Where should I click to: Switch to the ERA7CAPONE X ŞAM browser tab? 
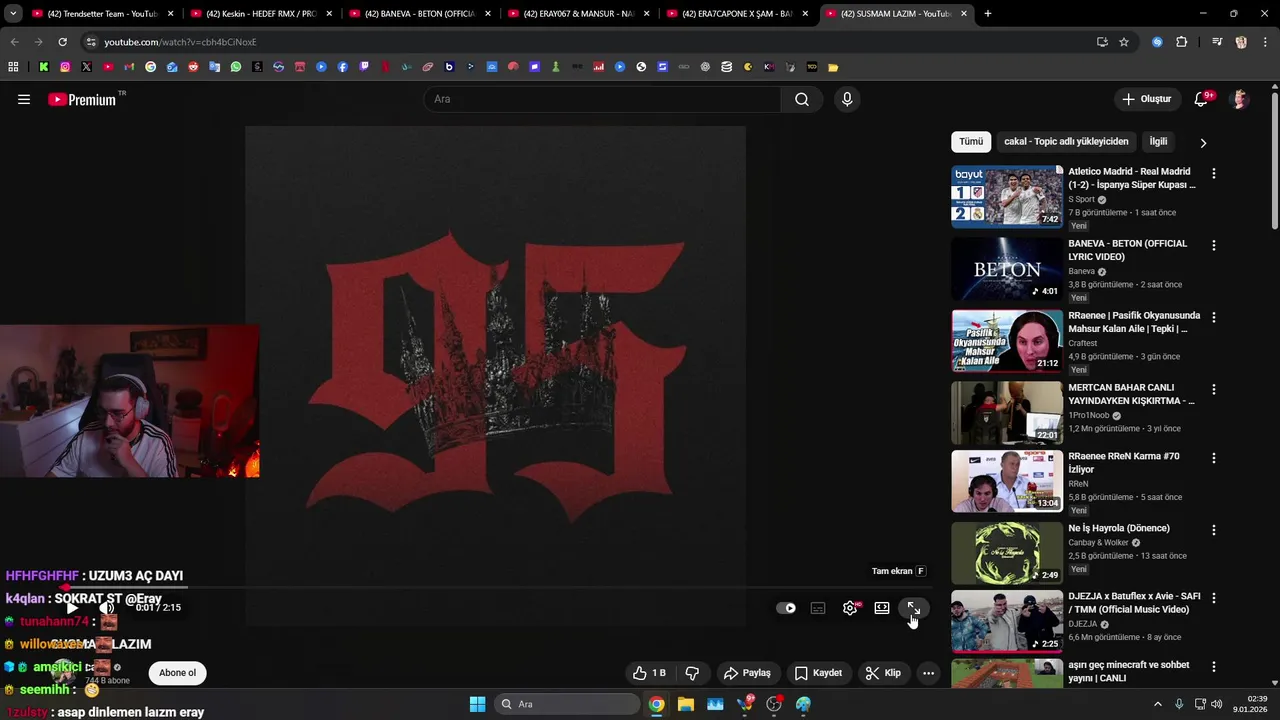click(737, 14)
